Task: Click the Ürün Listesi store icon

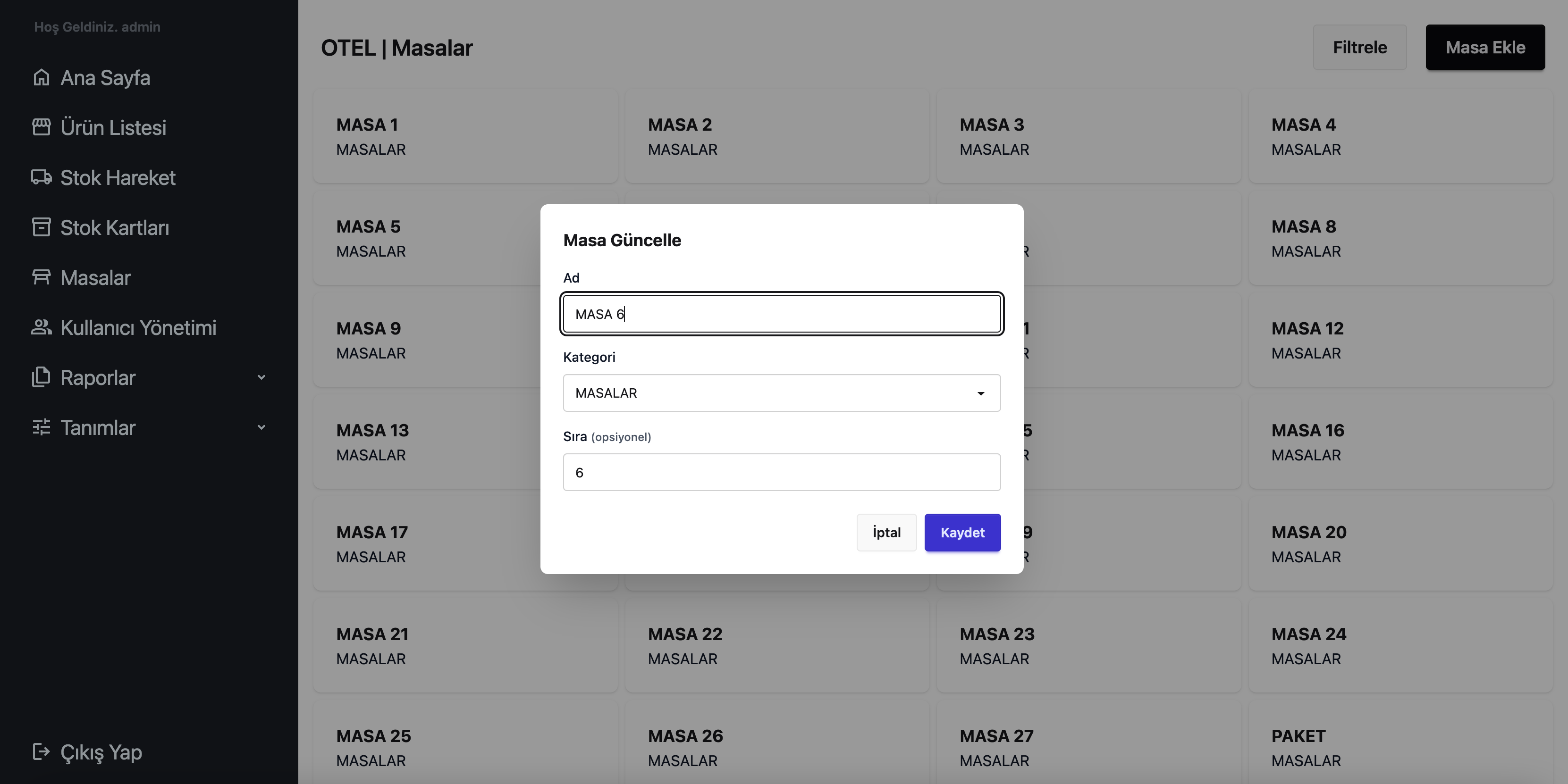Action: pyautogui.click(x=41, y=128)
